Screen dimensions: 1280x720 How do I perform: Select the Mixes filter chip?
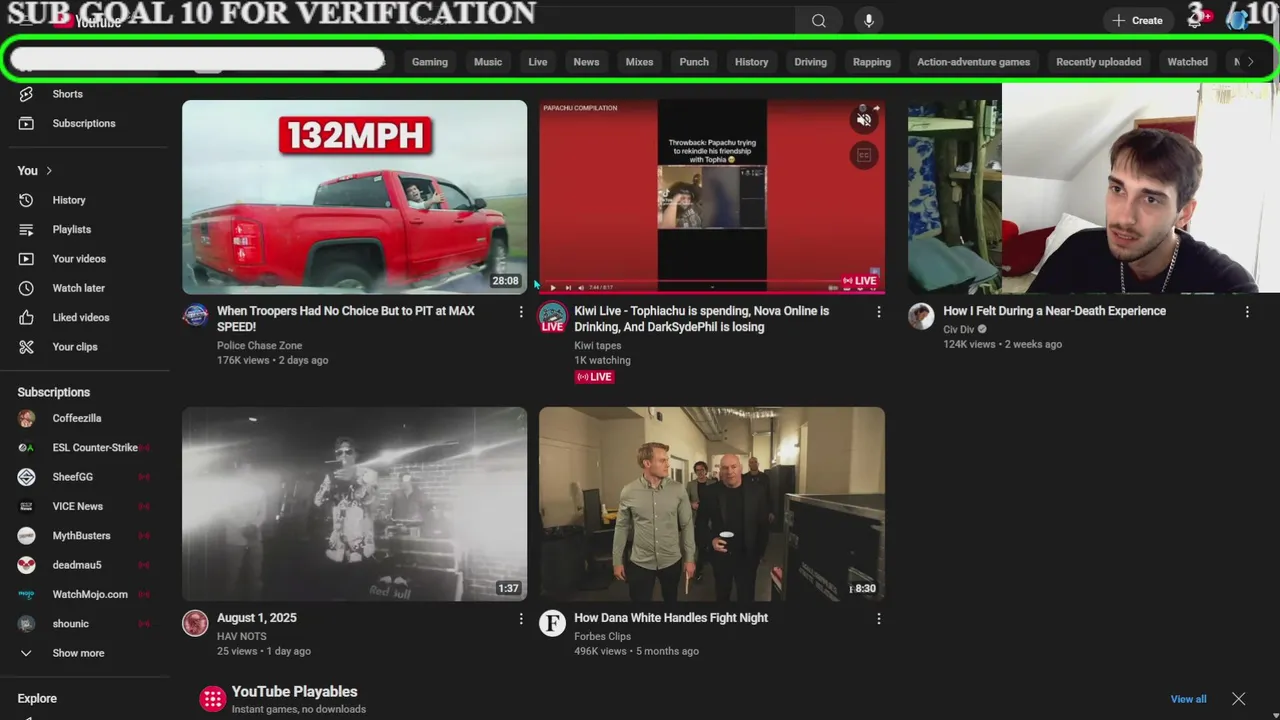point(639,62)
